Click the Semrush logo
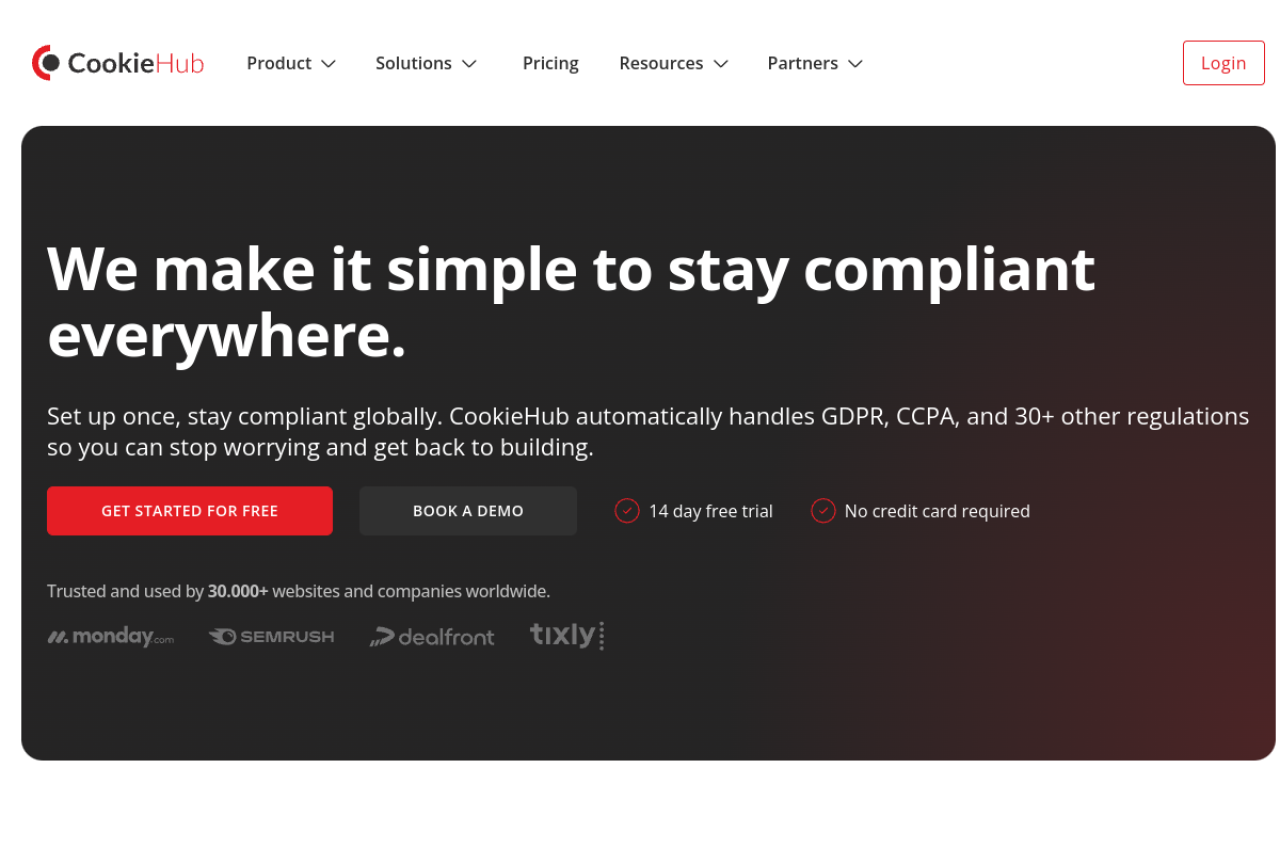 click(271, 637)
